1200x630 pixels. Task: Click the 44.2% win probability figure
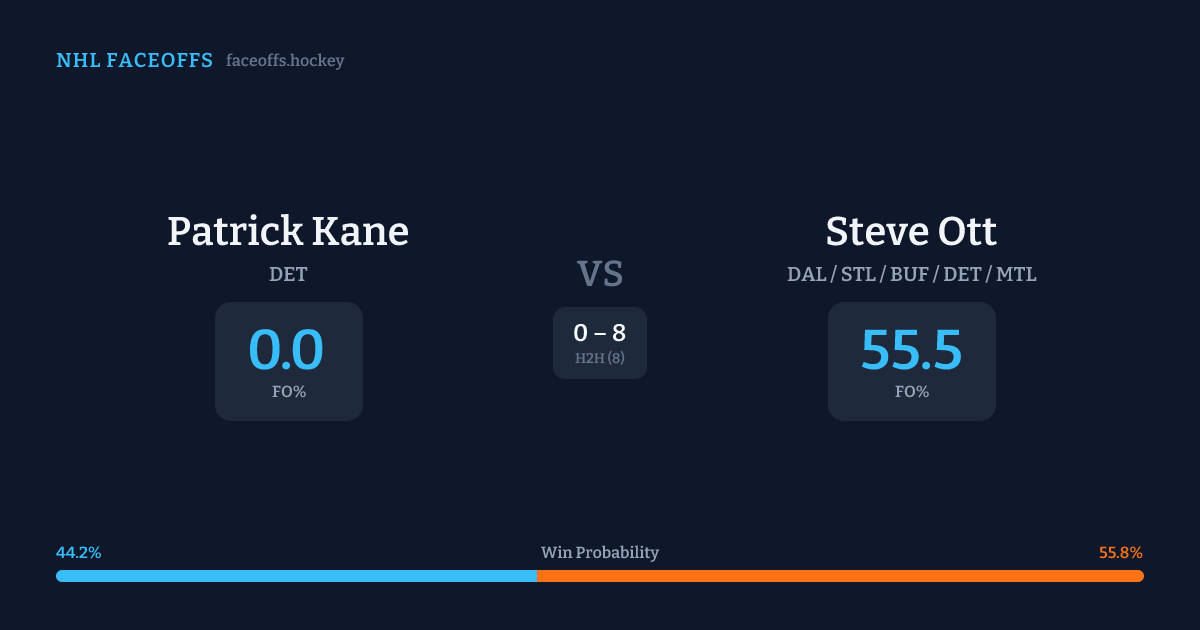[x=79, y=553]
